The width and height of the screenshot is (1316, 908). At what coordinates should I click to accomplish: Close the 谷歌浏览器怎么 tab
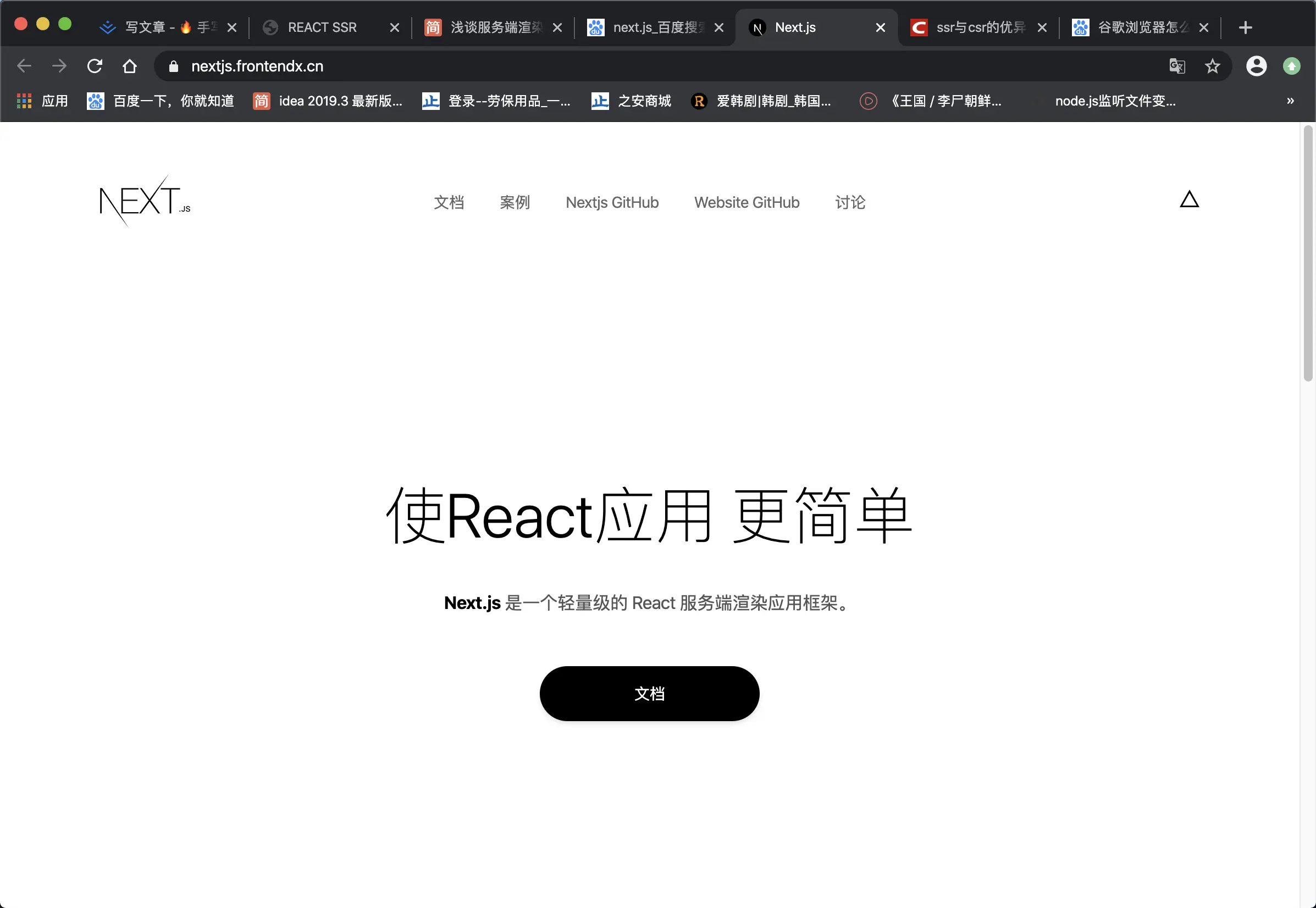(x=1203, y=27)
